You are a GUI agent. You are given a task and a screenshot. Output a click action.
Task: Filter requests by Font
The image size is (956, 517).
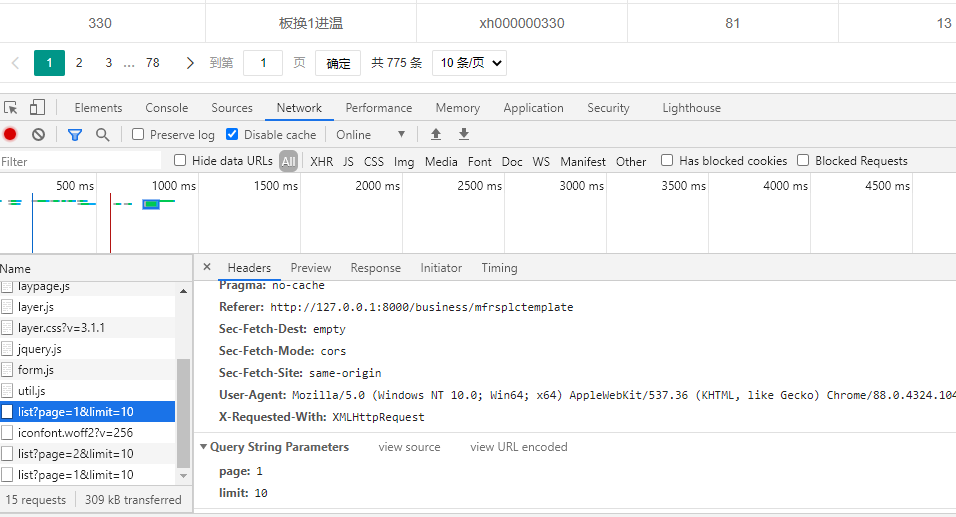tap(479, 162)
